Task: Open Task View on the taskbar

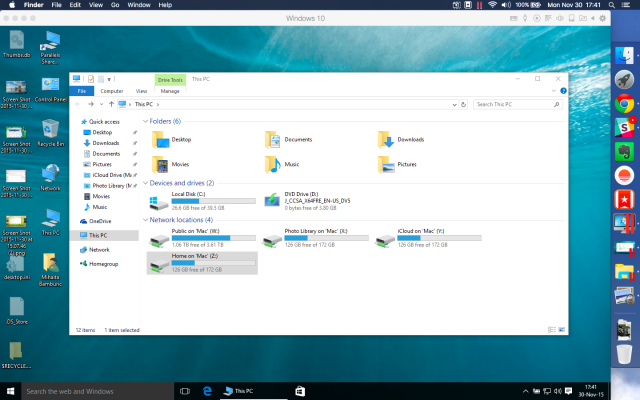Action: click(185, 391)
